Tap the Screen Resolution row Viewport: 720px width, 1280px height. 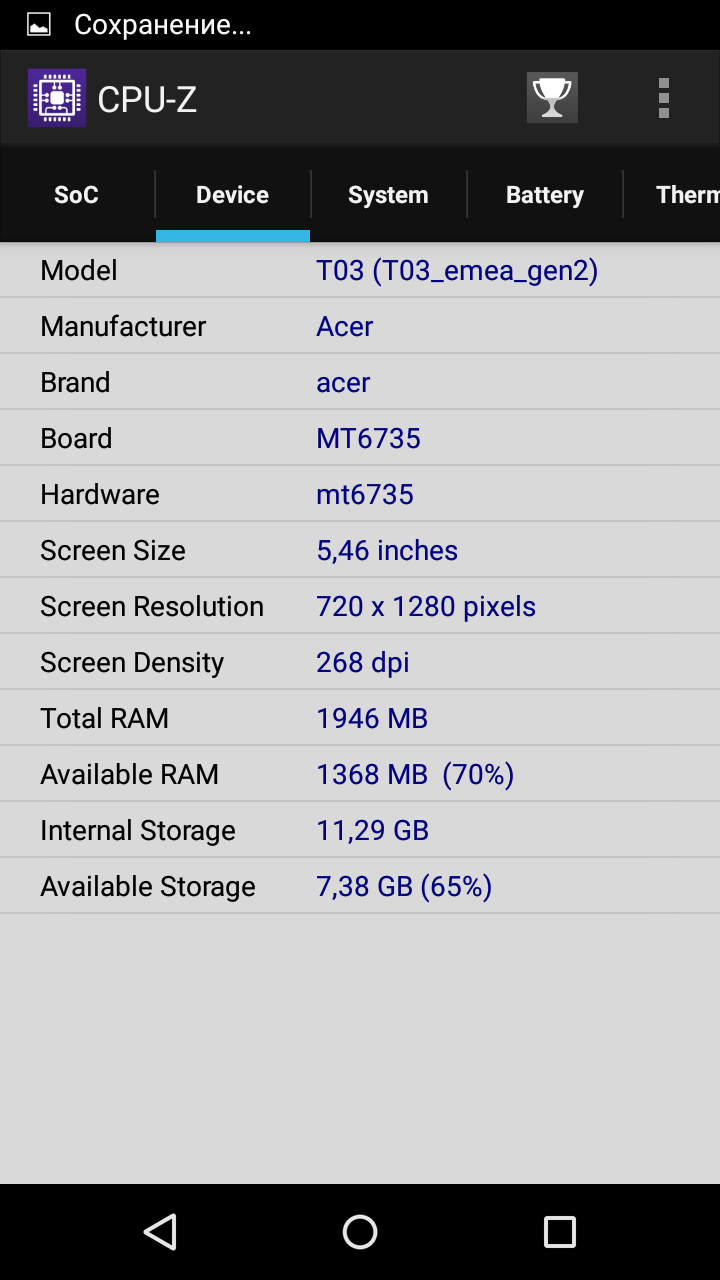pos(360,607)
